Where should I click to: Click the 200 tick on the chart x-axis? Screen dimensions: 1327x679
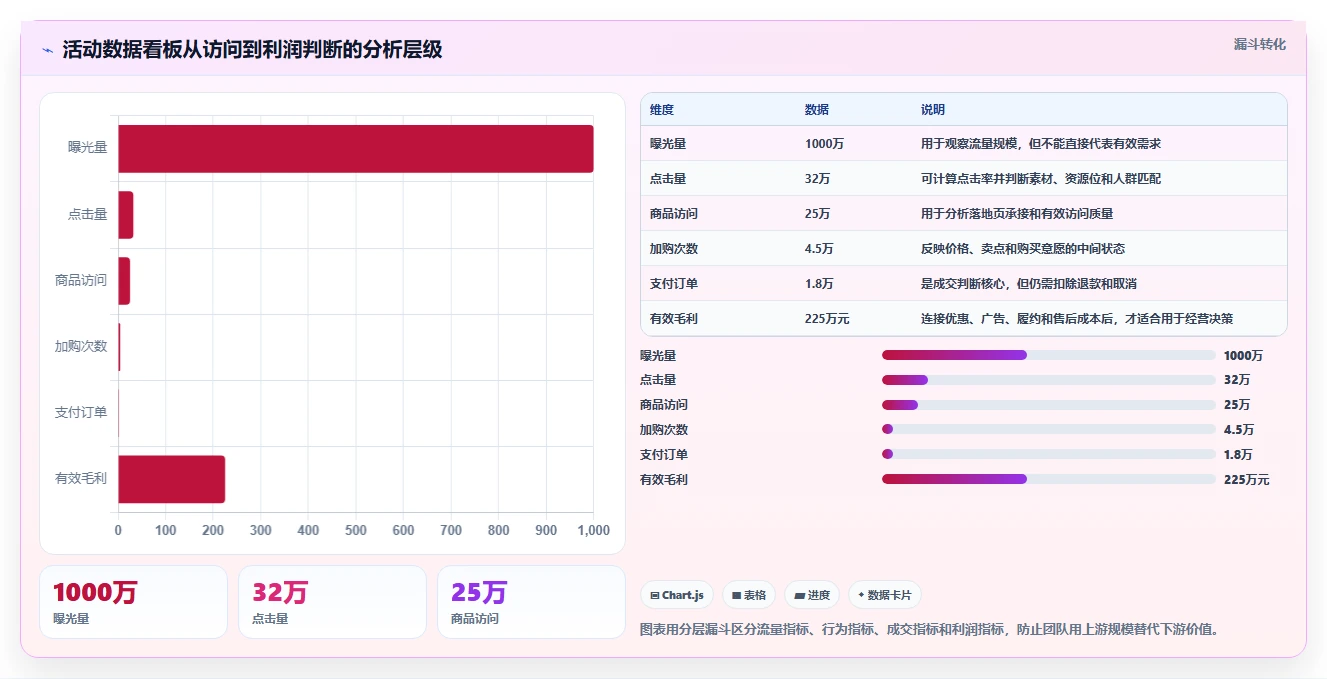(213, 531)
